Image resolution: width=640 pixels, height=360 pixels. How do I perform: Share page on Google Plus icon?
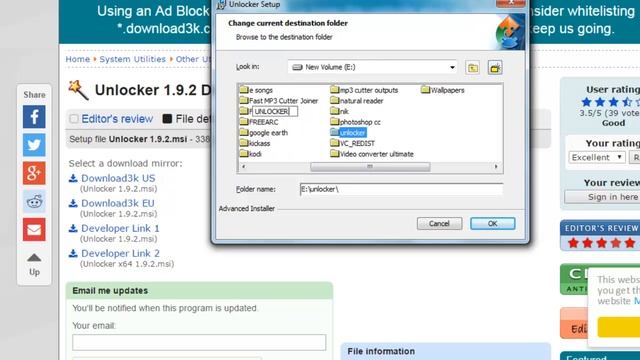tap(34, 173)
